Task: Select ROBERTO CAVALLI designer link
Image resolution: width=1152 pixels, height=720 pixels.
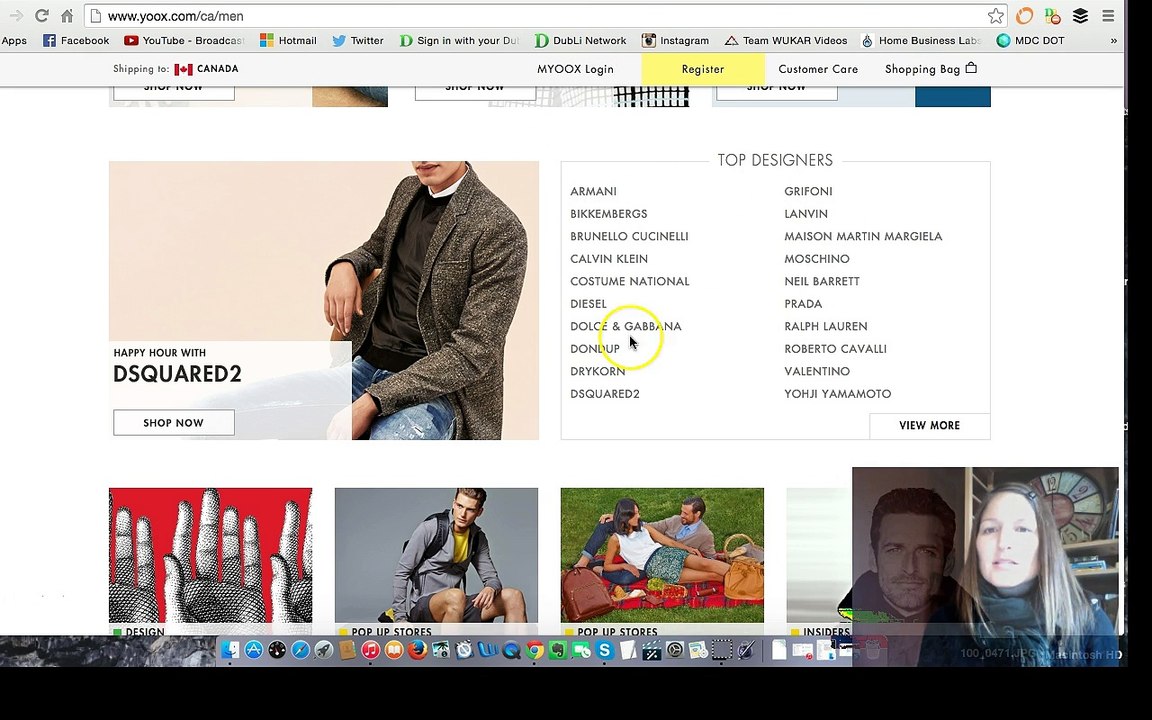Action: tap(835, 349)
